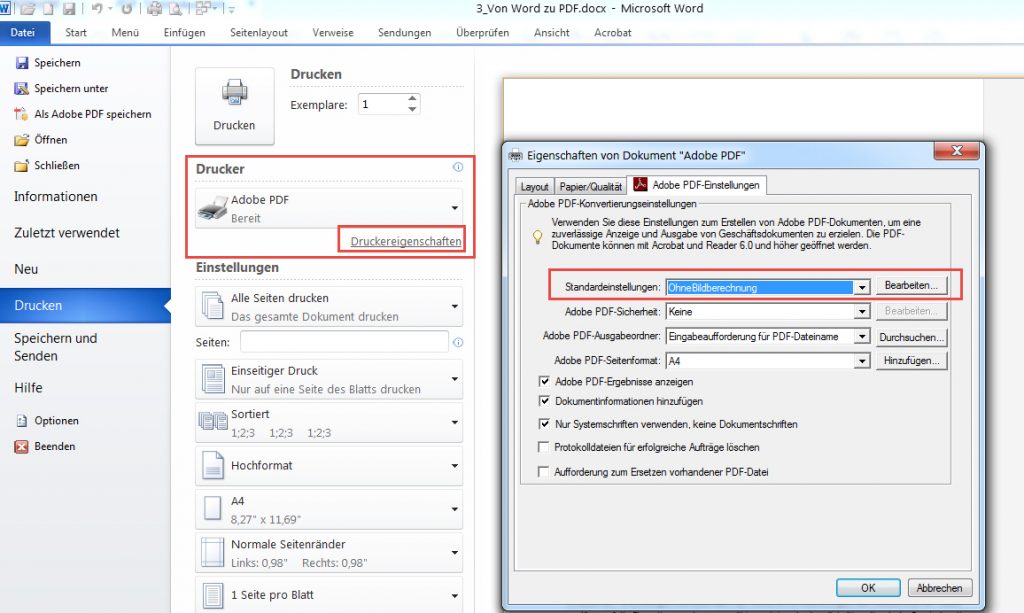Click the info icon next to Seiten field
Image resolution: width=1024 pixels, height=613 pixels.
[458, 342]
